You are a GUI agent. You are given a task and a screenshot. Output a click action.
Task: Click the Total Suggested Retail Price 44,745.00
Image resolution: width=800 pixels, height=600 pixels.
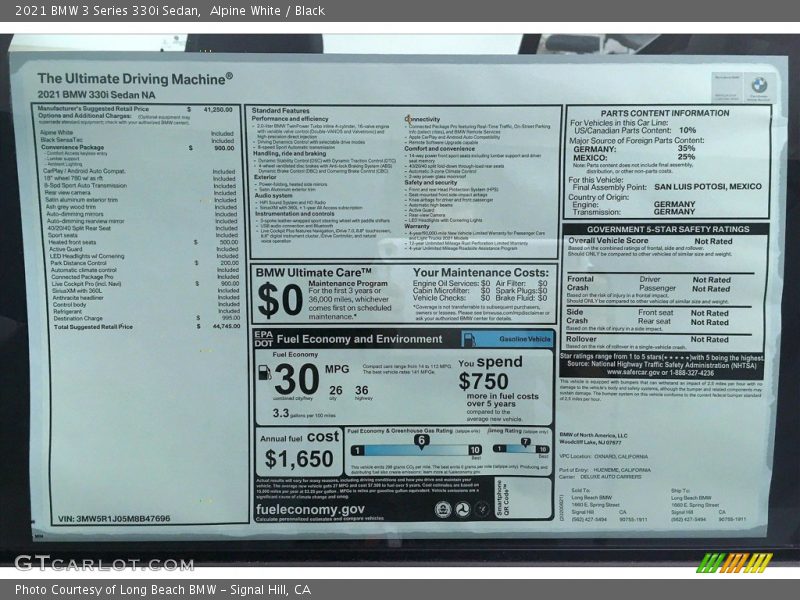(x=226, y=326)
